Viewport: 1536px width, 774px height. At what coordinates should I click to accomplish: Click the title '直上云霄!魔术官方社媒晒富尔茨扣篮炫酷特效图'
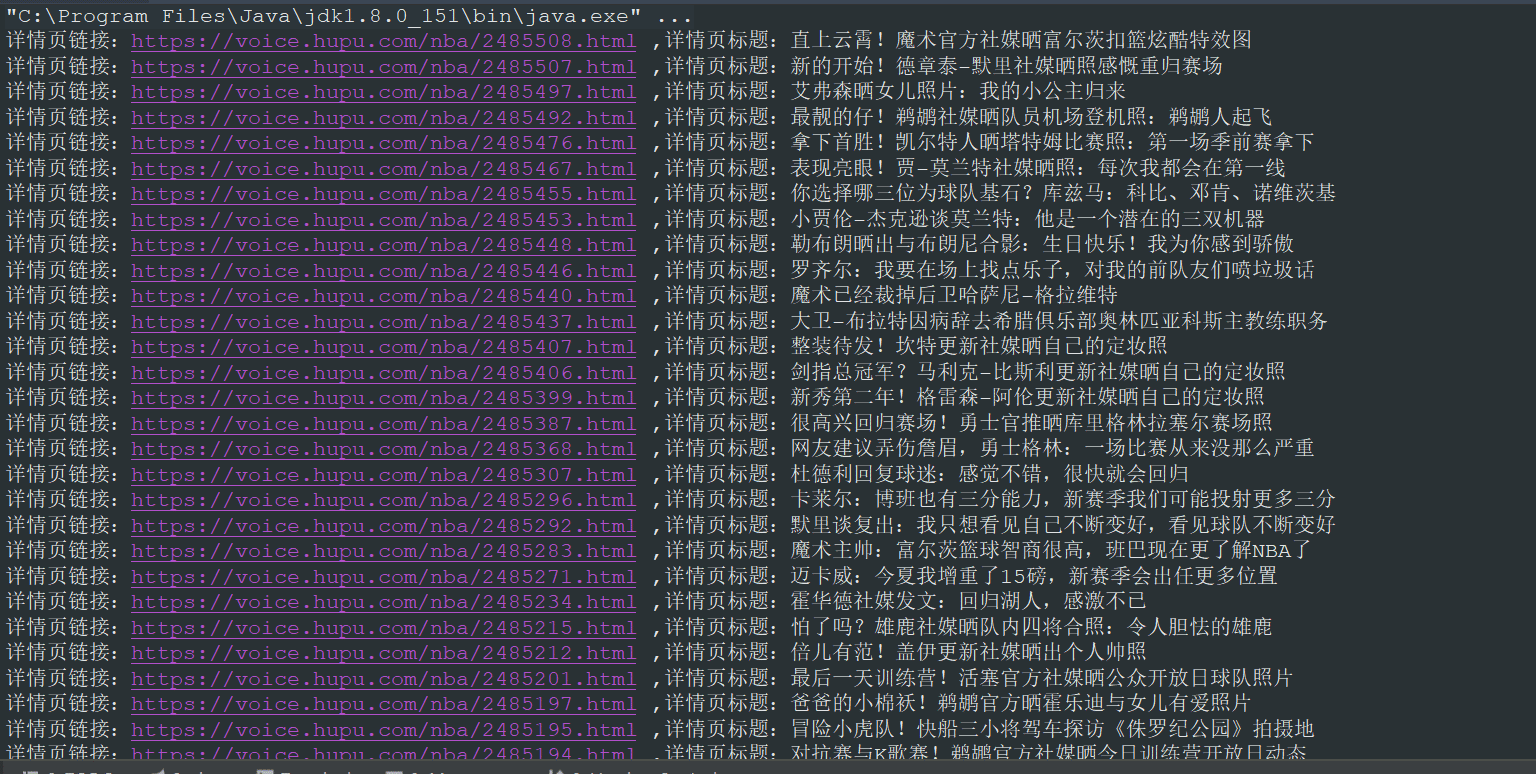click(x=1021, y=41)
